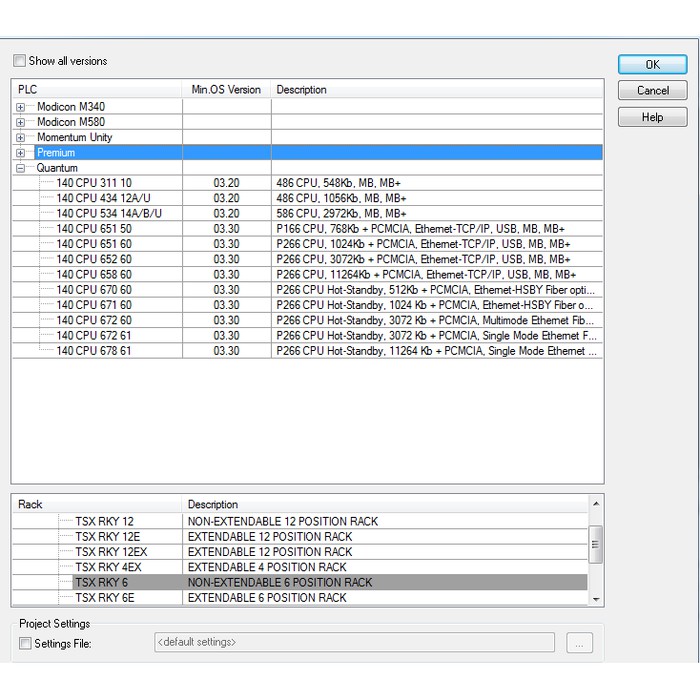Choose the 140 CPU 651 60 entry
The image size is (700, 700).
pyautogui.click(x=94, y=244)
